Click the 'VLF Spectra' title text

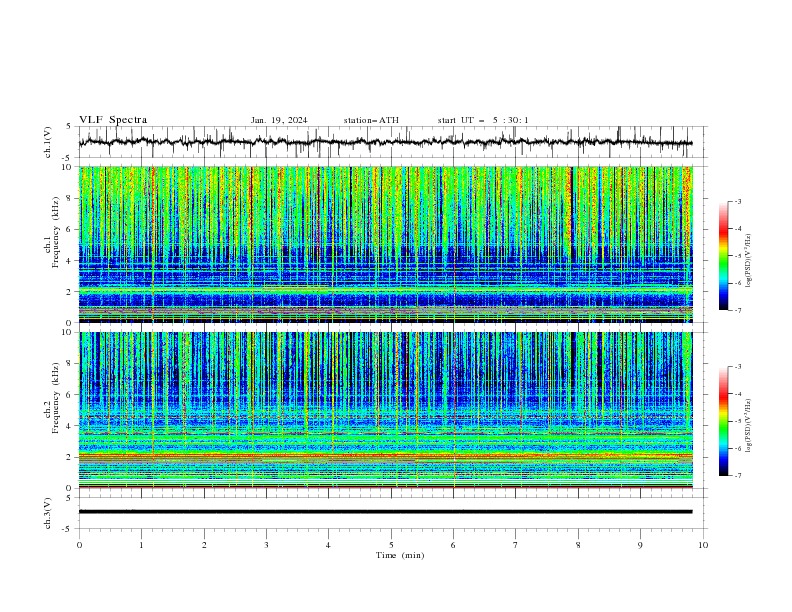coord(113,120)
